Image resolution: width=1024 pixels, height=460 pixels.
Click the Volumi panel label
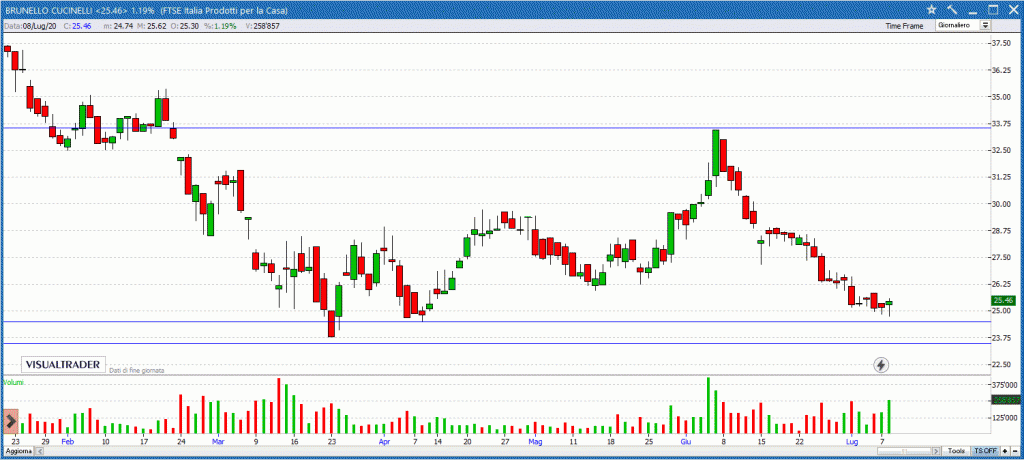tap(12, 382)
